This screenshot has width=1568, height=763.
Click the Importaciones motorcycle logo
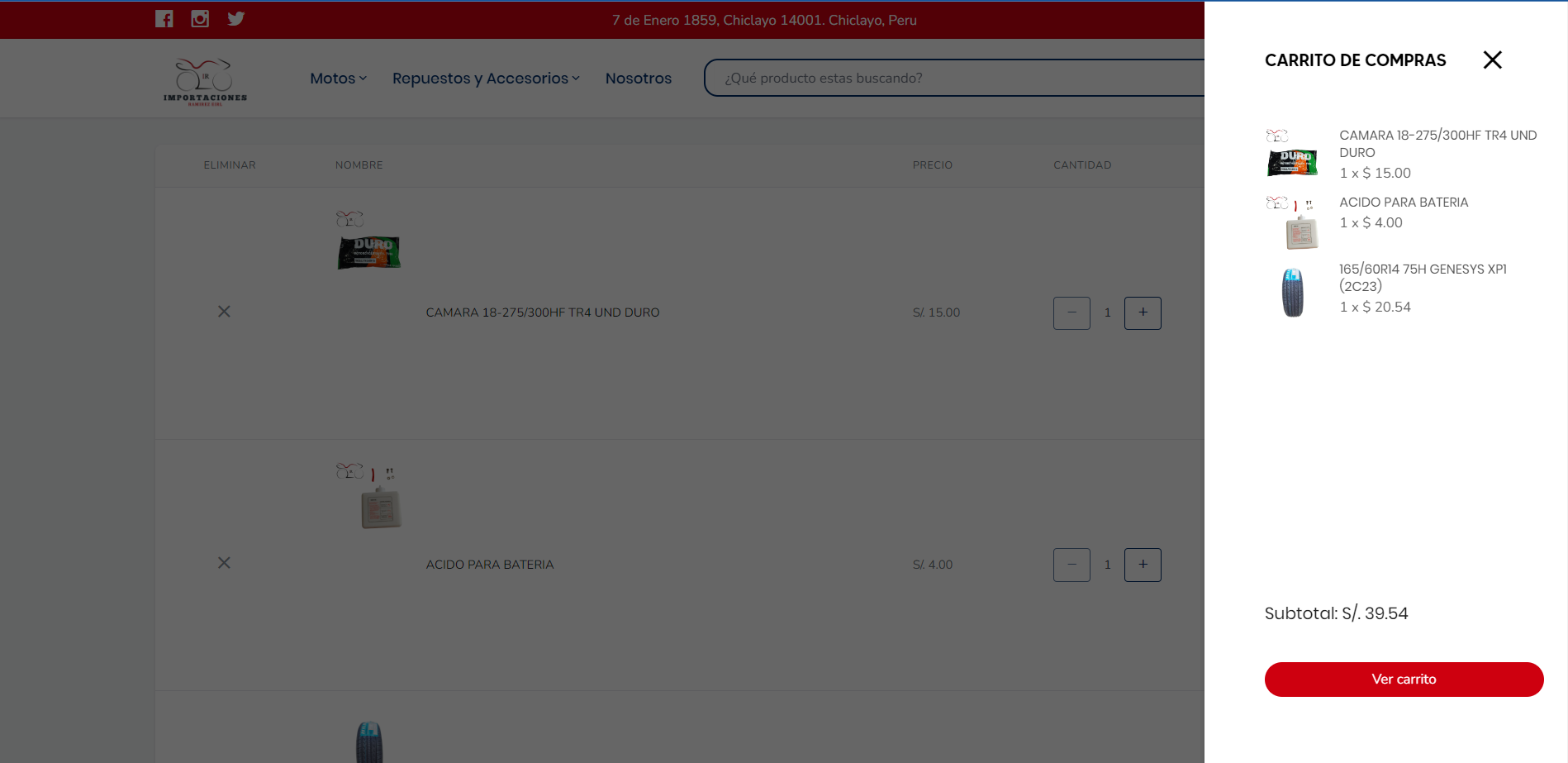coord(205,80)
